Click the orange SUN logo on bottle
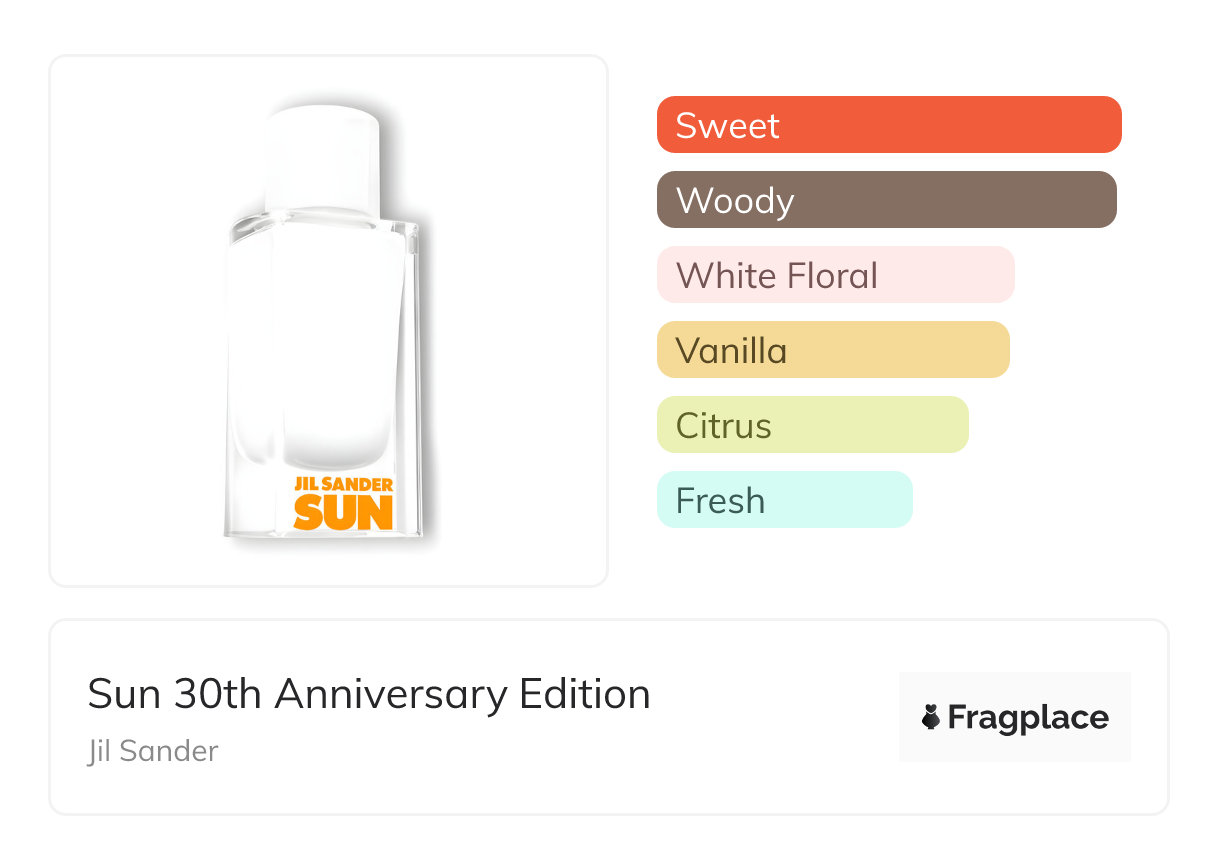 [x=343, y=512]
